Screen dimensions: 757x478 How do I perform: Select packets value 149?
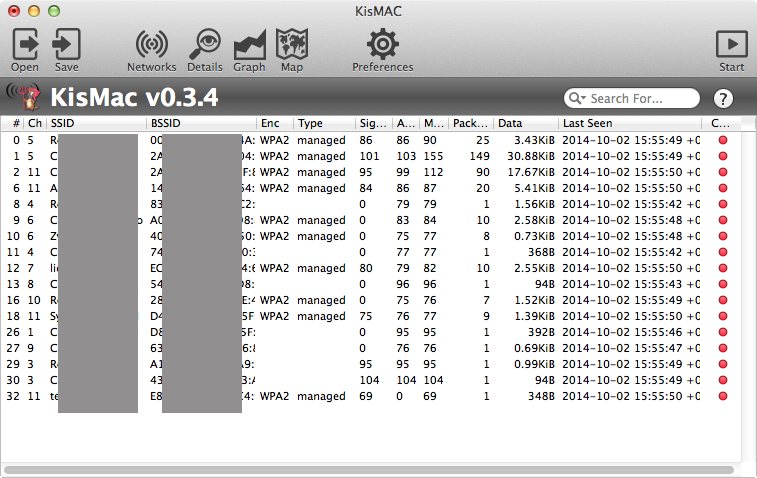coord(479,156)
